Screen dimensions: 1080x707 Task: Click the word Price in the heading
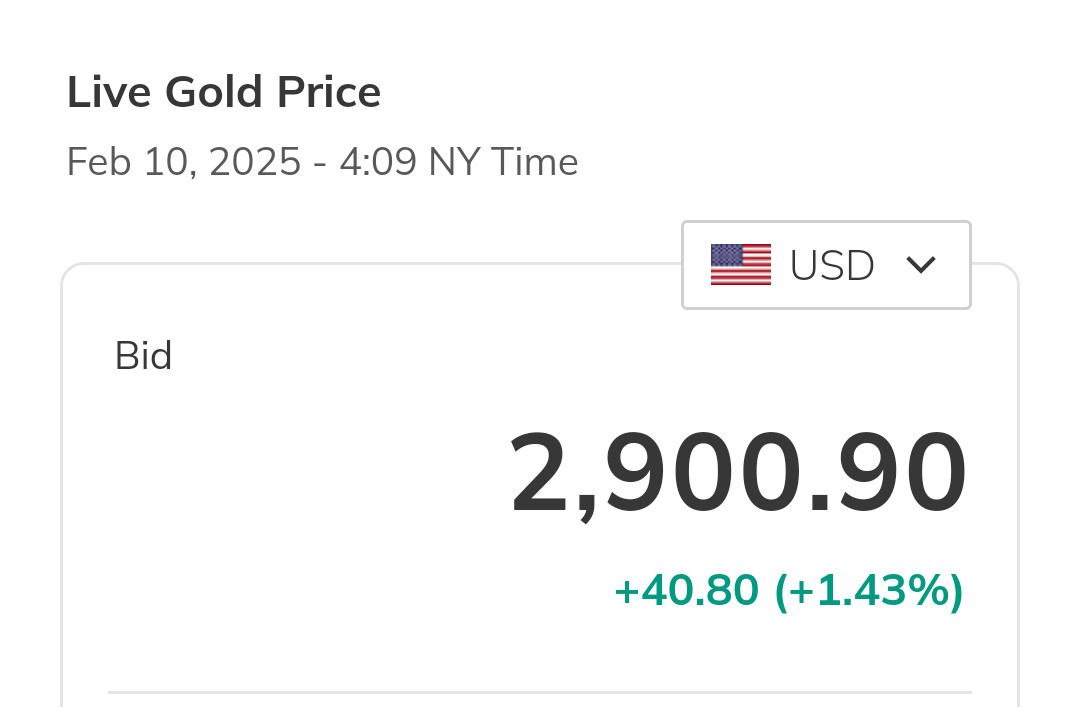pos(329,93)
